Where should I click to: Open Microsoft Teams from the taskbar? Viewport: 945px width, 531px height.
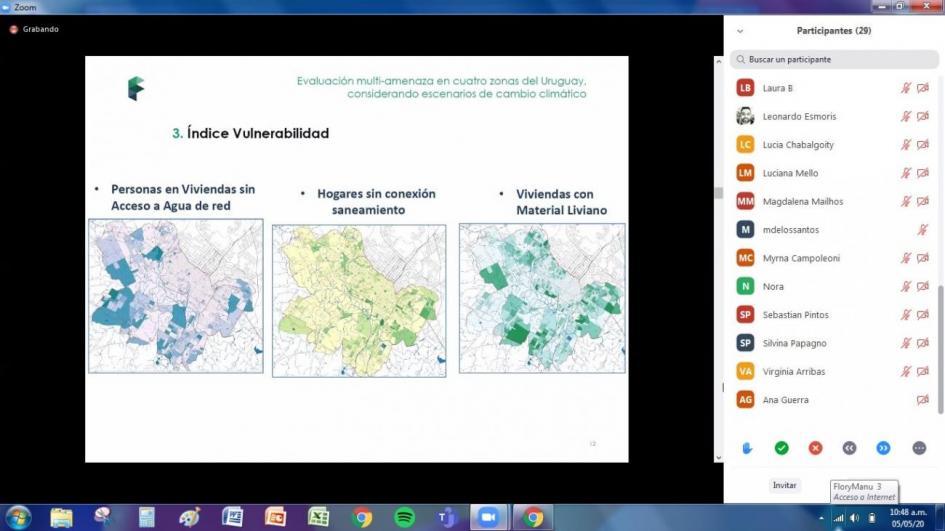point(447,517)
